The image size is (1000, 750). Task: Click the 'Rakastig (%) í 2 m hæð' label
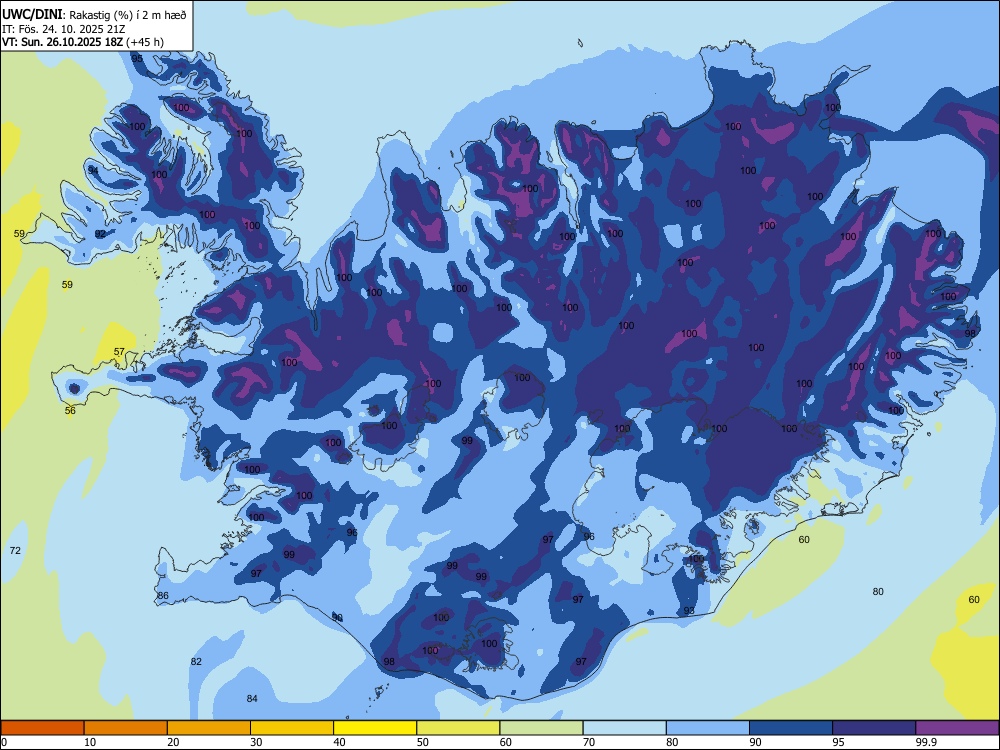click(x=128, y=15)
